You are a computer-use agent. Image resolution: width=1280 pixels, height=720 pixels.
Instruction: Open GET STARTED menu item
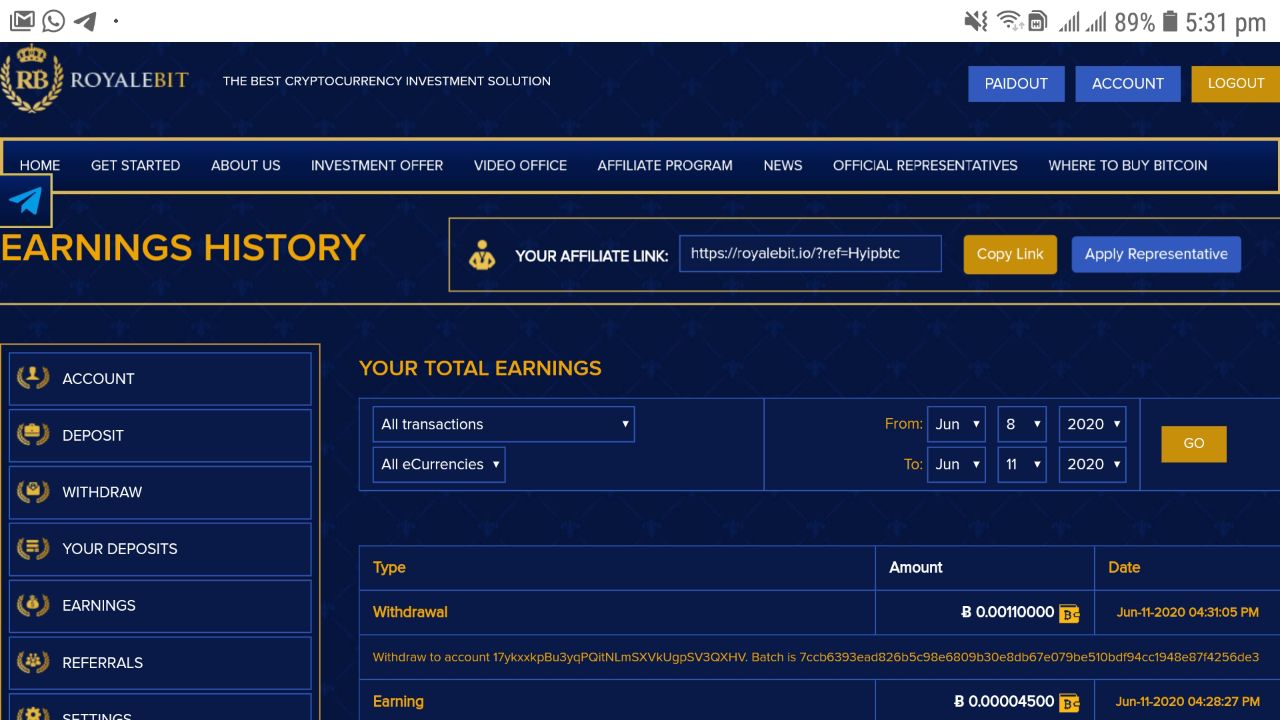click(136, 165)
